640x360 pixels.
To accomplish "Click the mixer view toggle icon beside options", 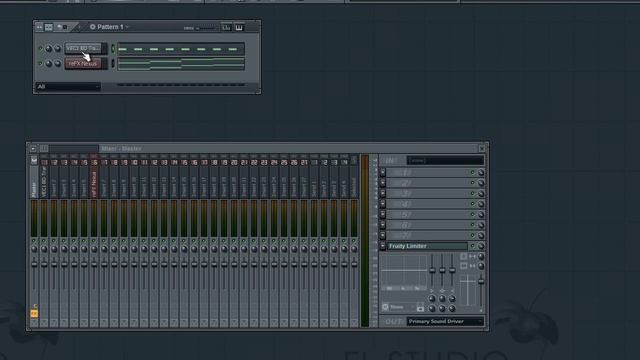I will click(x=44, y=149).
